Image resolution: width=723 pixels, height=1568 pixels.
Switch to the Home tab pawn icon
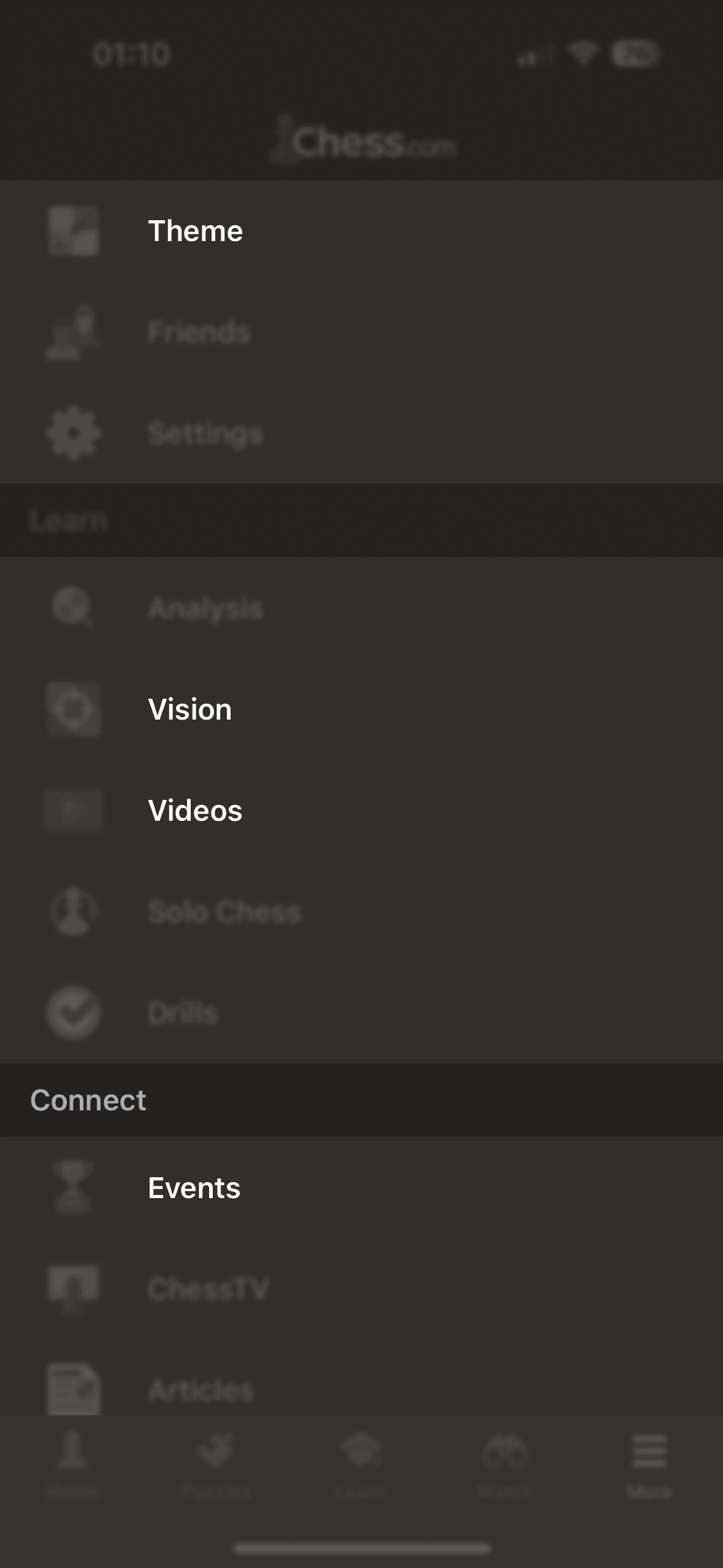coord(72,1451)
